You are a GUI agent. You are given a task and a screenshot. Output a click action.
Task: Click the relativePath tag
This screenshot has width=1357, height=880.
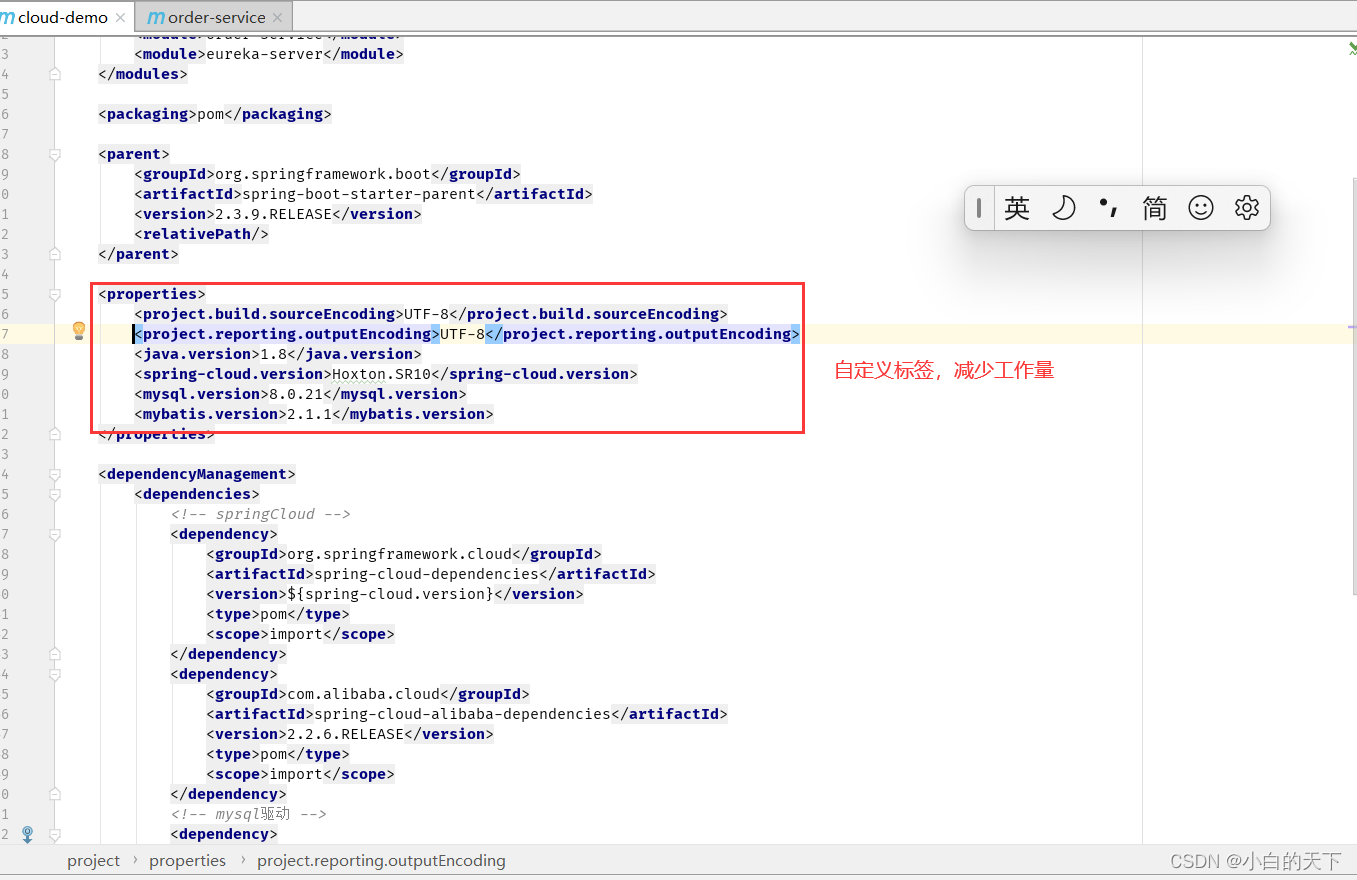pyautogui.click(x=202, y=234)
